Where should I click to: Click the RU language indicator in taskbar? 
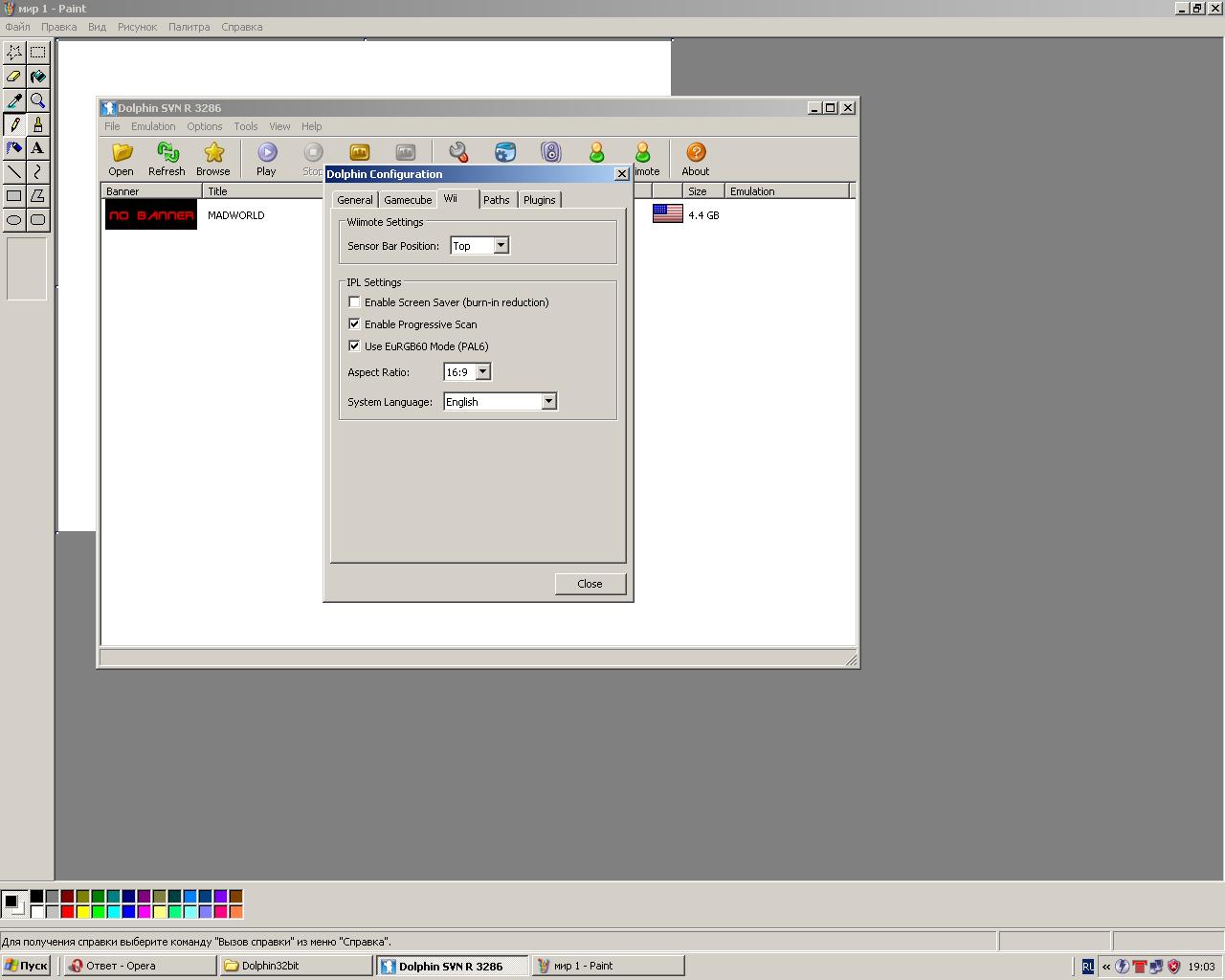point(1088,967)
